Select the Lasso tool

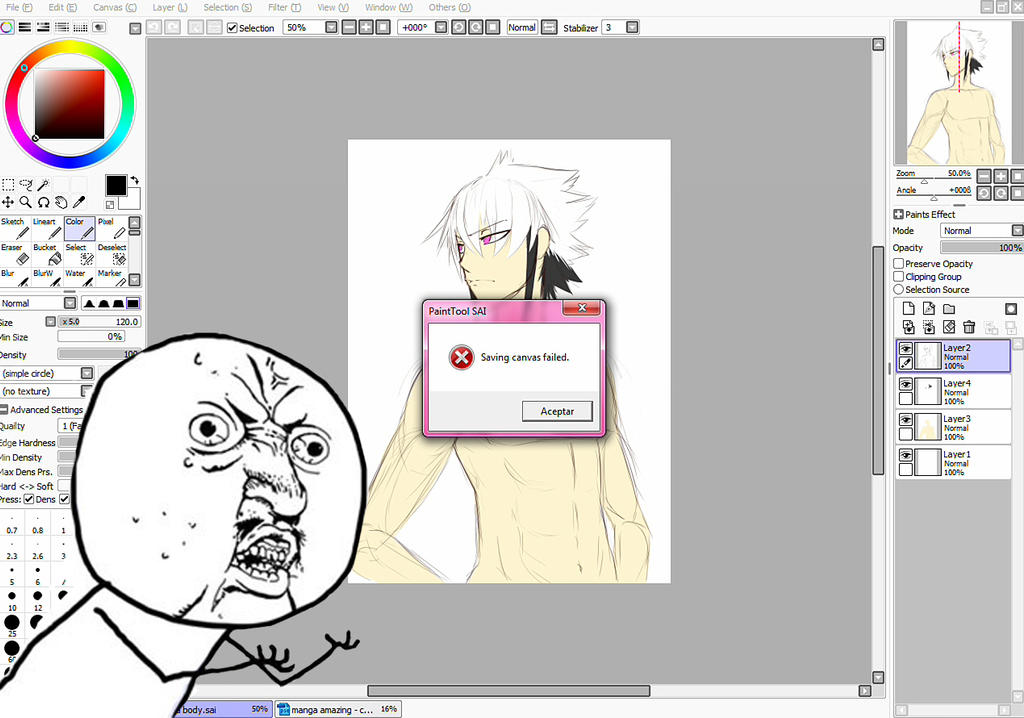[x=26, y=185]
